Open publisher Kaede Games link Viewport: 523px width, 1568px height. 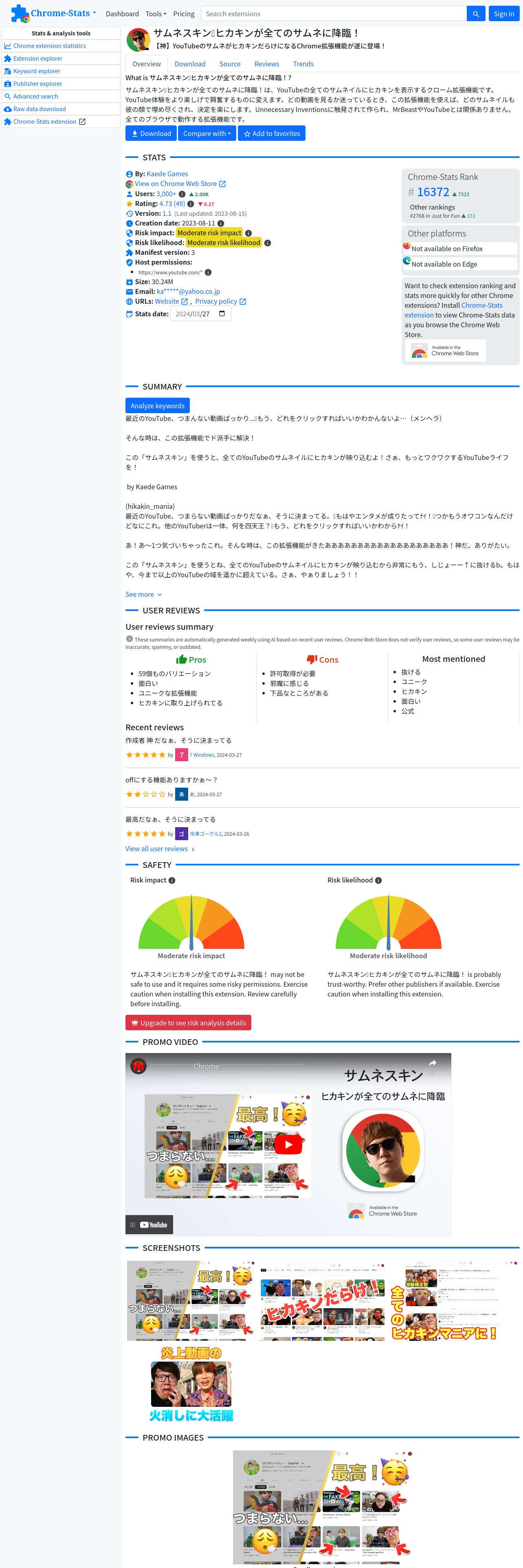(167, 174)
